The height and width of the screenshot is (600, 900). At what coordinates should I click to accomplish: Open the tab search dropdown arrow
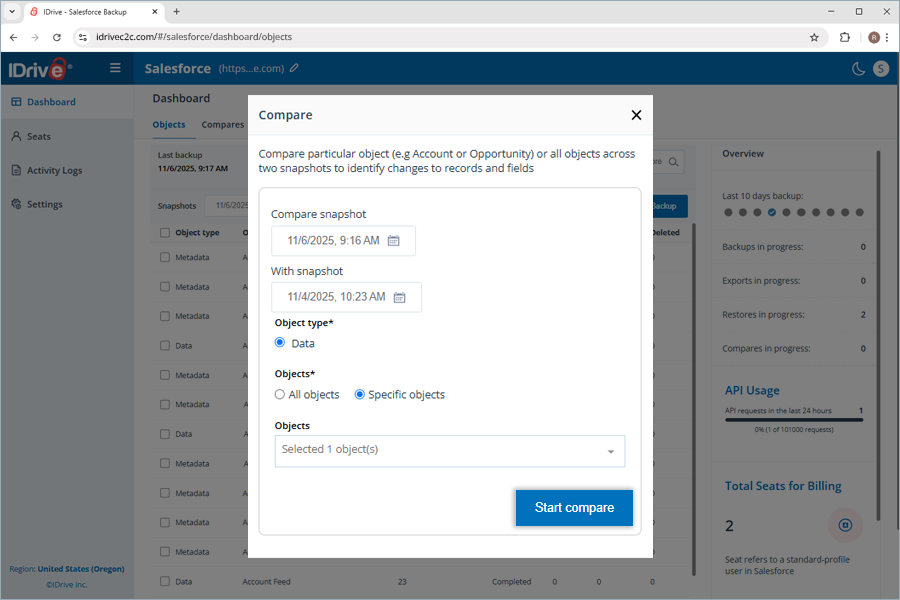pos(12,11)
